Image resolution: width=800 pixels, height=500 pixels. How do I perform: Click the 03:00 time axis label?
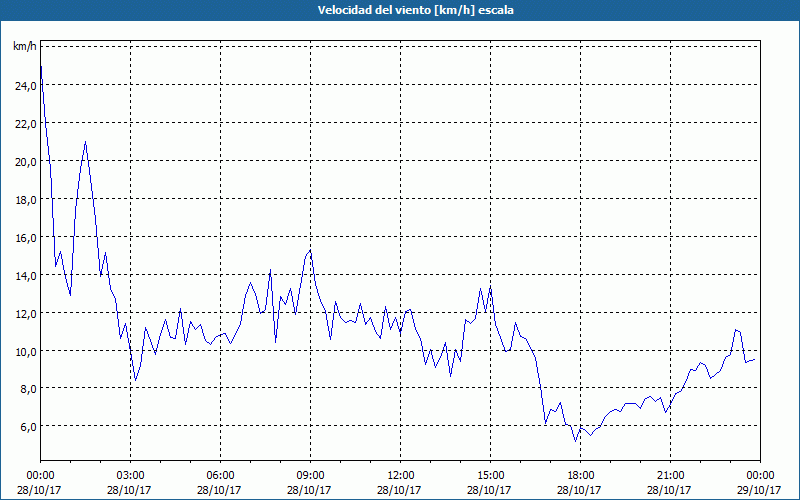point(131,476)
